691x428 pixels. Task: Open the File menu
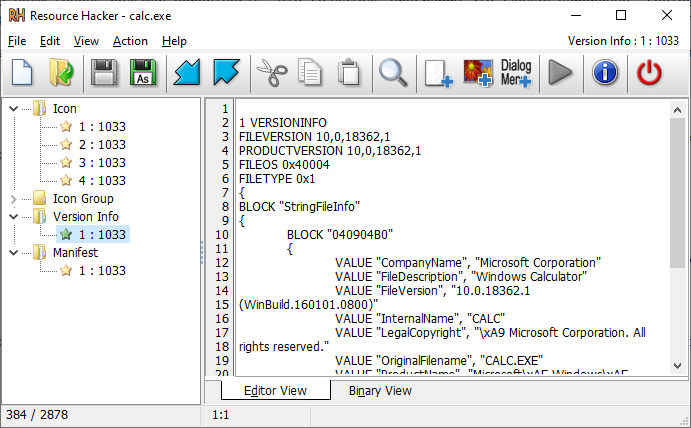pos(17,41)
